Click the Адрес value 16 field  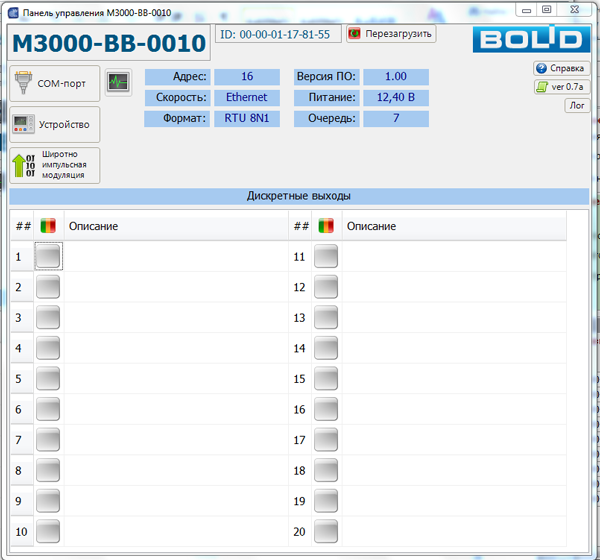pyautogui.click(x=246, y=77)
